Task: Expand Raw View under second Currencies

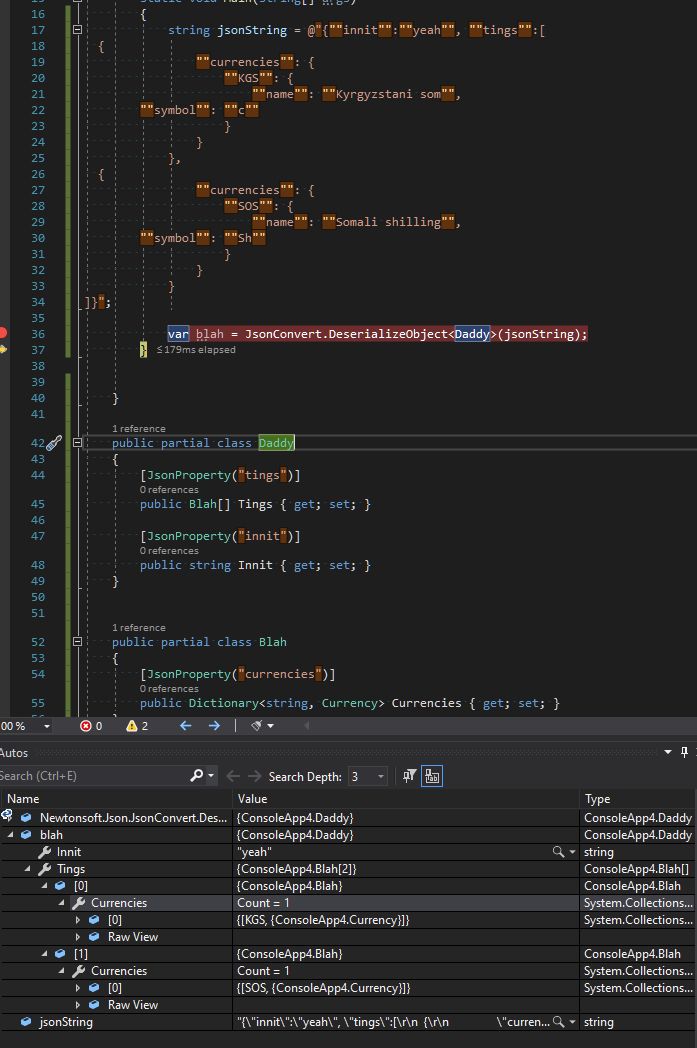Action: [x=78, y=1005]
